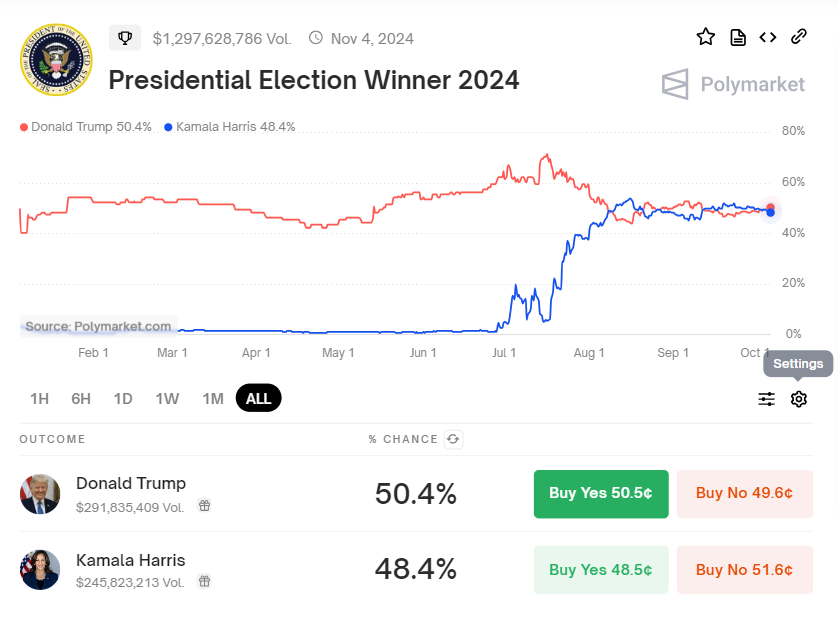This screenshot has height=628, width=838.
Task: Click gift icon next to Harris volume
Action: pos(205,581)
